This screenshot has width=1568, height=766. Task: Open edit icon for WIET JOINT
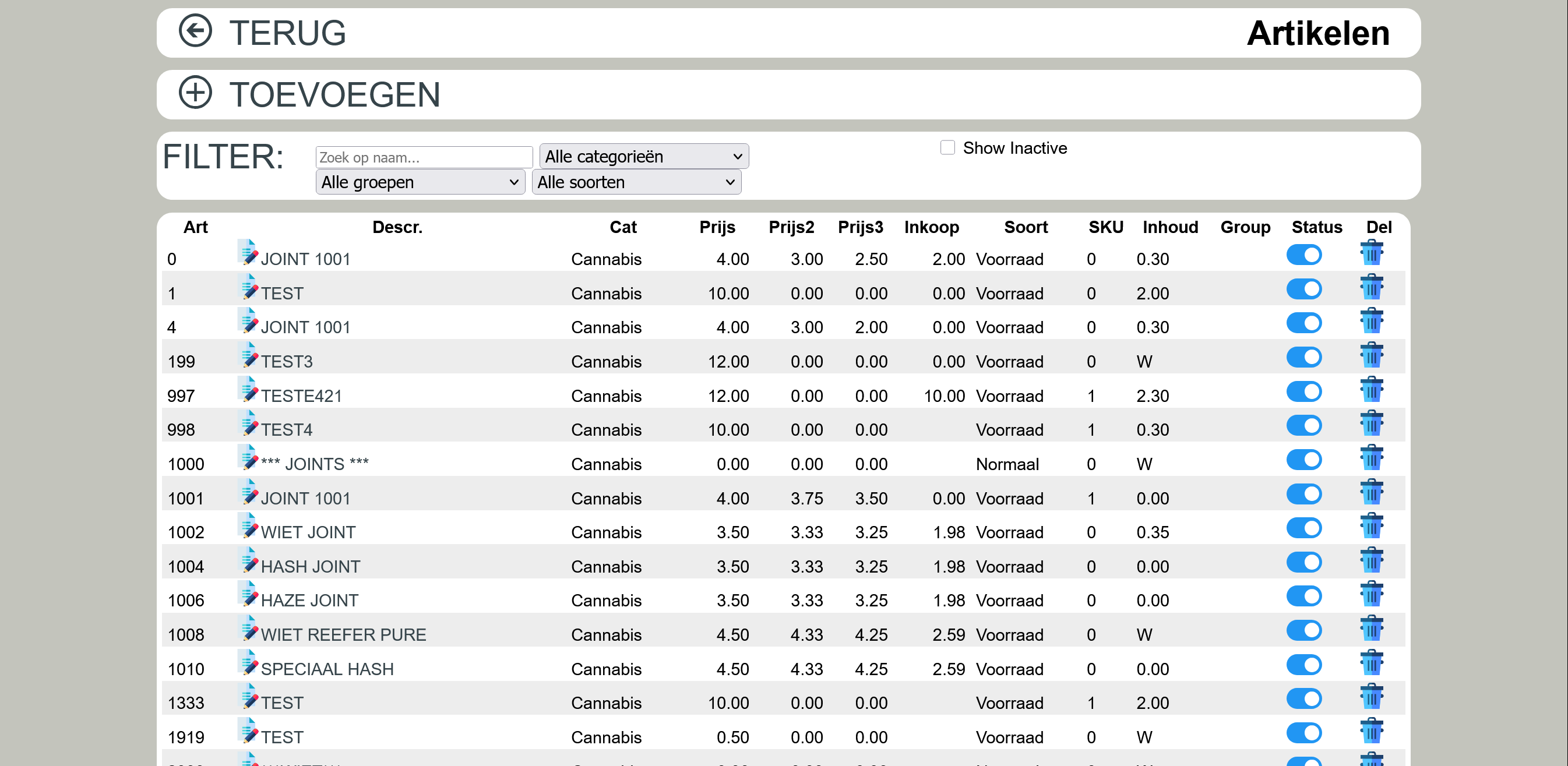coord(248,525)
